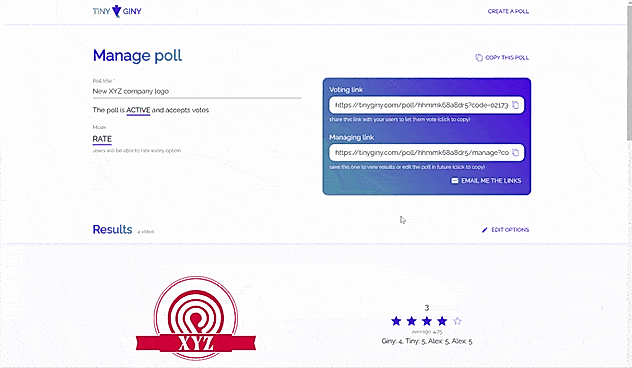Toggle the ACTIVE poll status
The height and width of the screenshot is (368, 632).
pos(138,110)
